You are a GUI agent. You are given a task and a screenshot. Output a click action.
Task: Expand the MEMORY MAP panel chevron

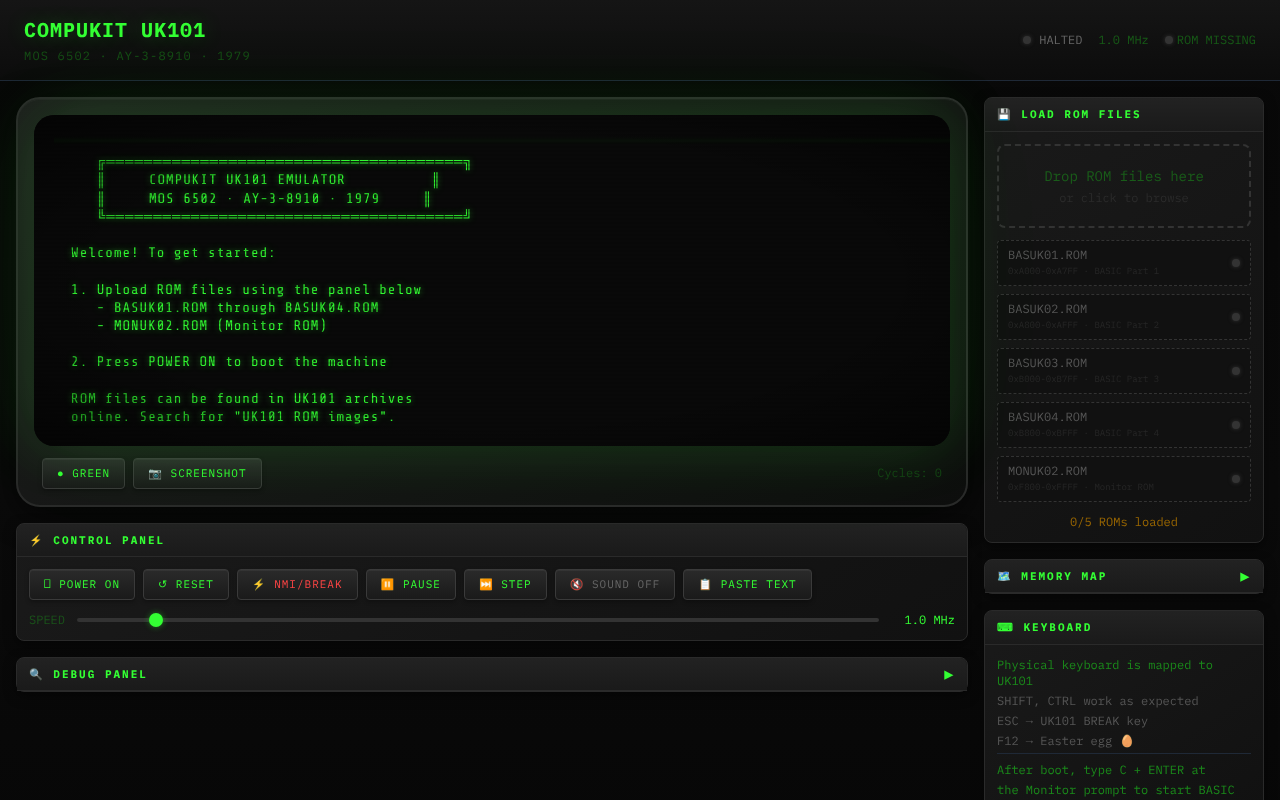1244,576
